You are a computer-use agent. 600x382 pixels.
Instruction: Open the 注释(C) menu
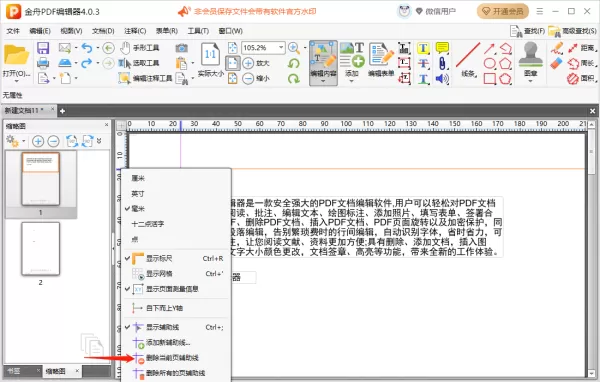click(x=135, y=31)
